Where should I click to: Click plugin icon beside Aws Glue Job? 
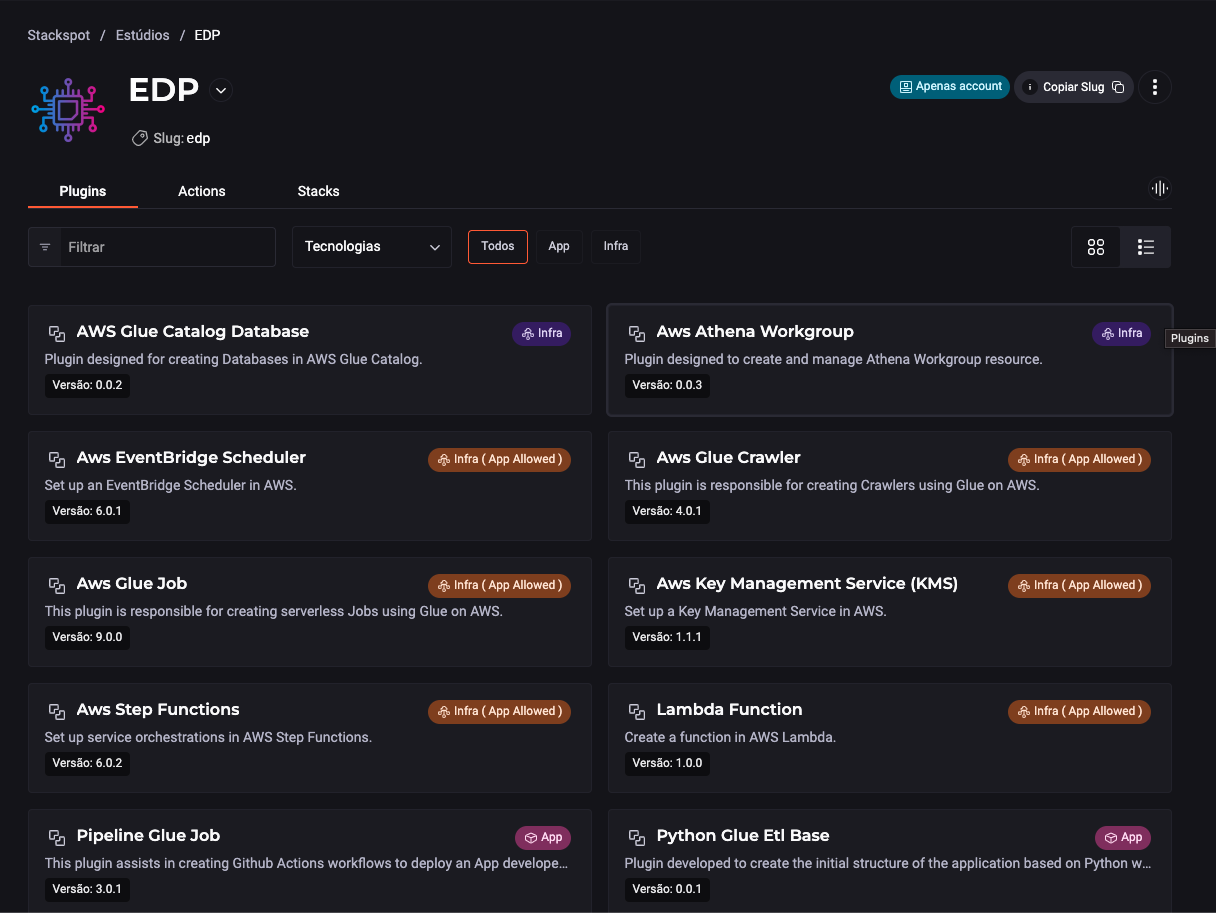tap(57, 585)
